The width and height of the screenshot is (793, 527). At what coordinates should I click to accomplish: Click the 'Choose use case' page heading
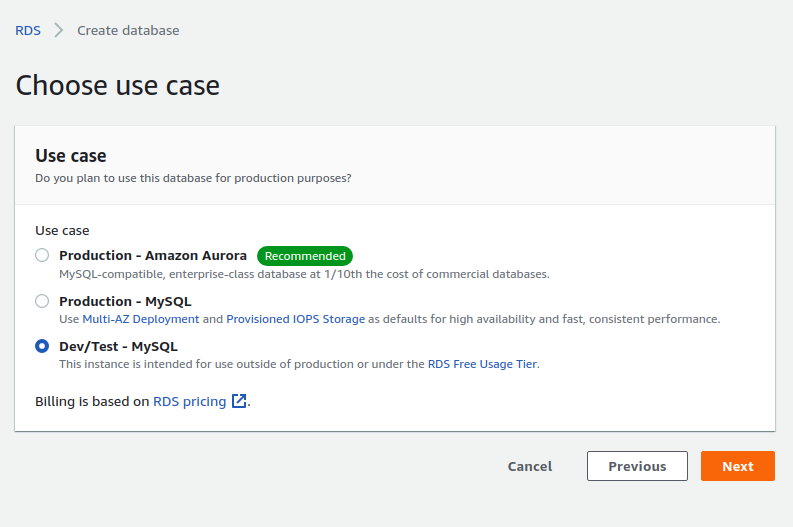(x=117, y=85)
